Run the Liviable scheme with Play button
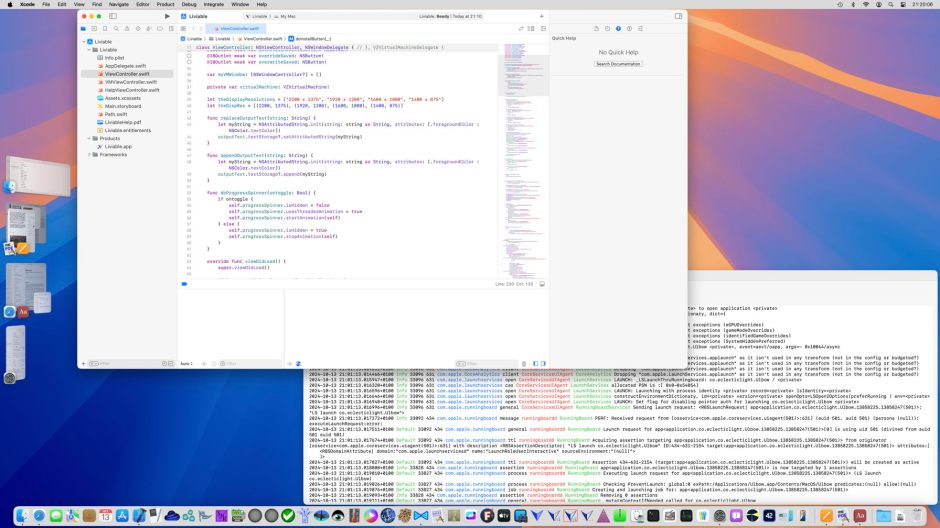Screen dimensions: 940x528 coord(167,16)
